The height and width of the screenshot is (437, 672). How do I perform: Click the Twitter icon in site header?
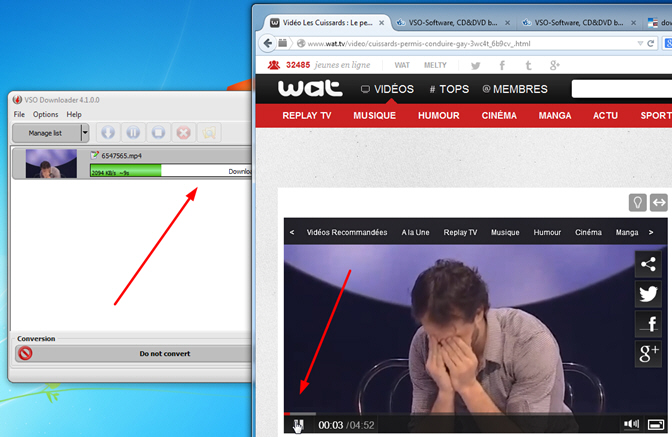475,66
